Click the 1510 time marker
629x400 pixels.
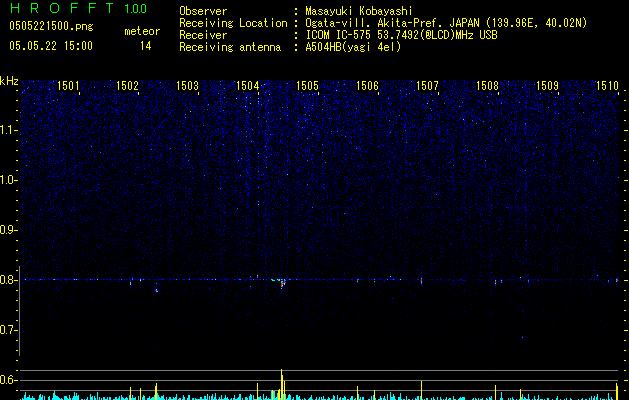tap(607, 86)
